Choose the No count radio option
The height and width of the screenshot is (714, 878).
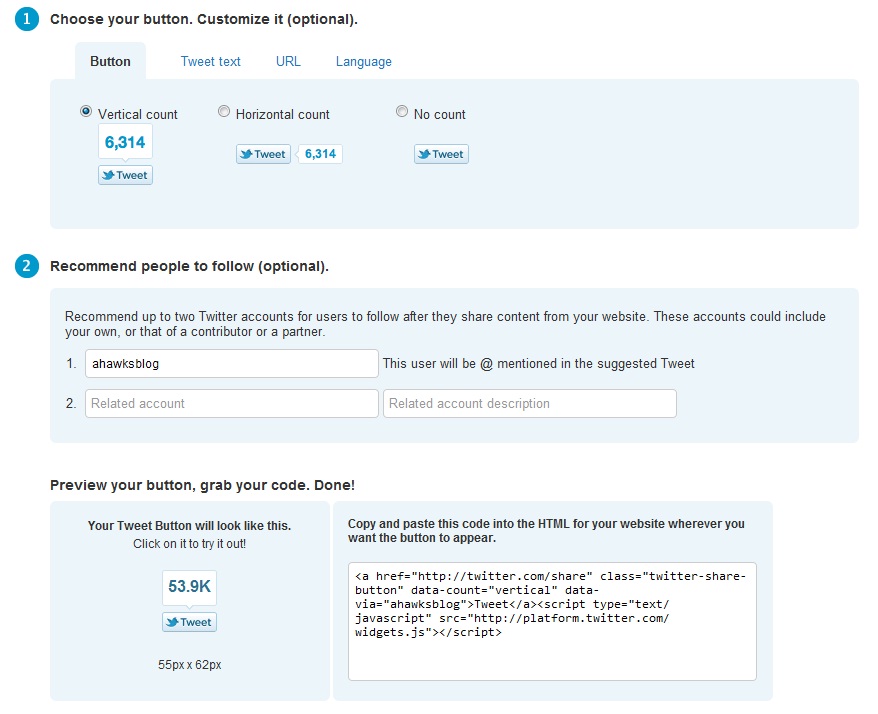[402, 112]
